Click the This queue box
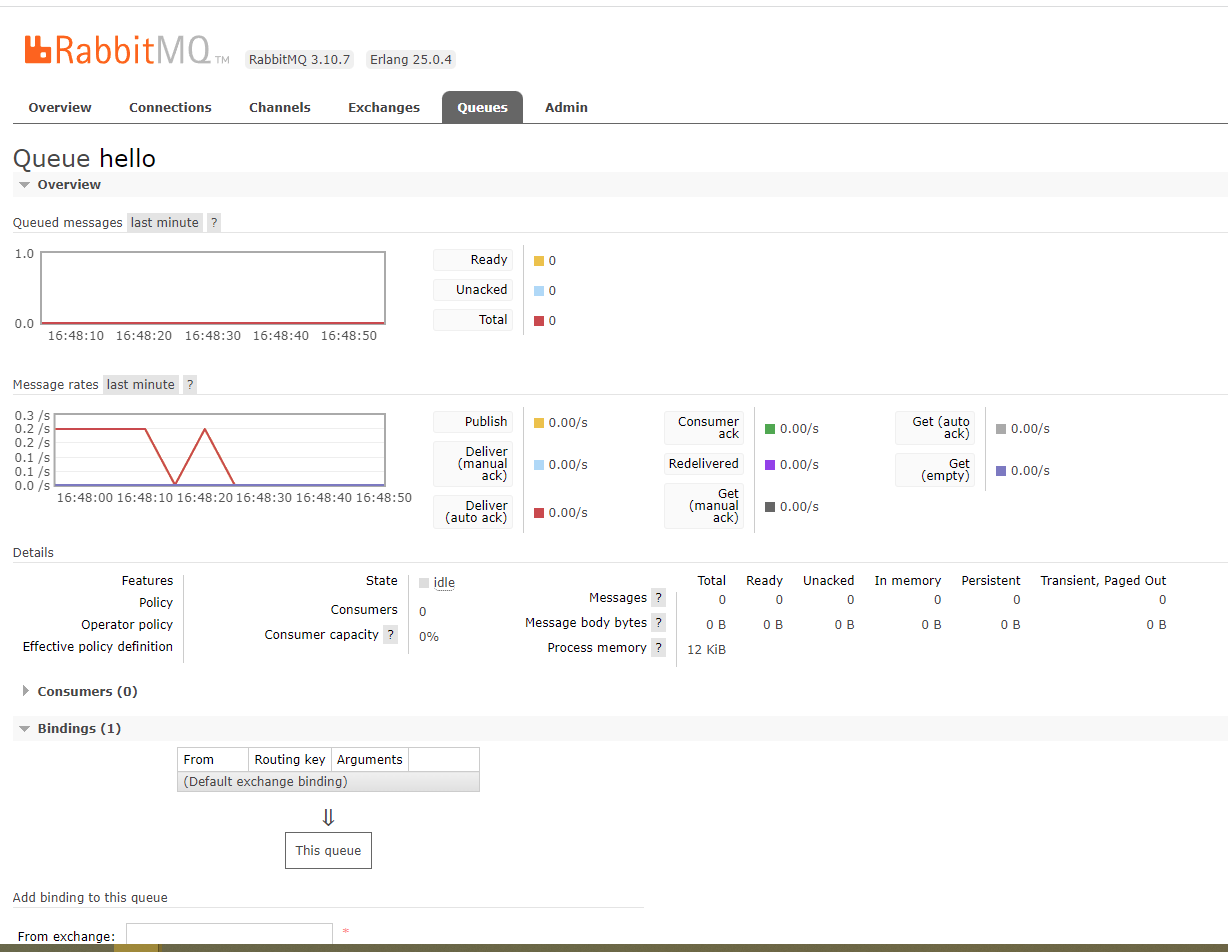The image size is (1228, 952). (328, 850)
